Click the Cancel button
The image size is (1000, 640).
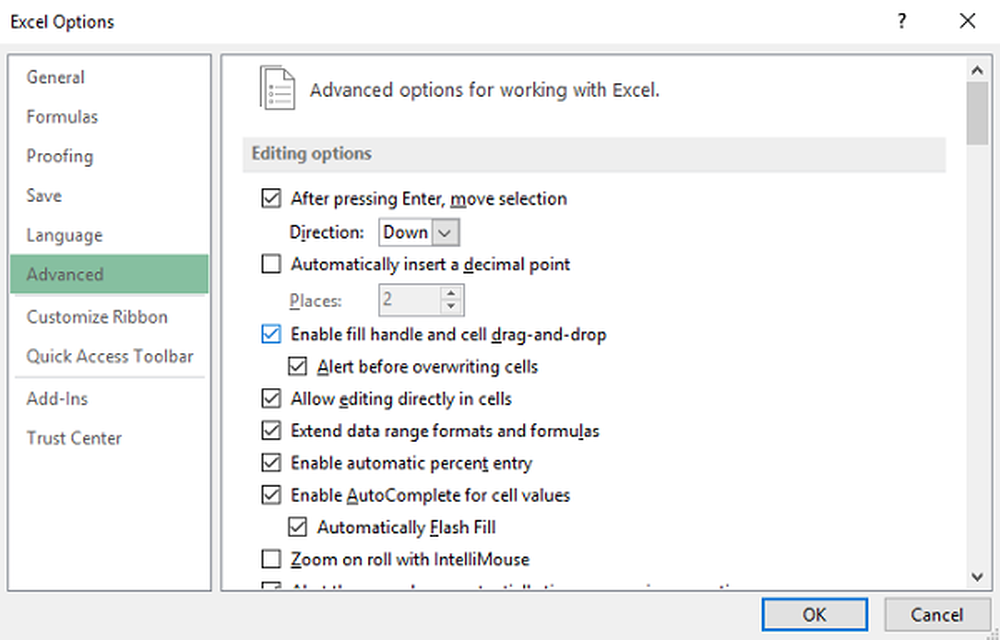pyautogui.click(x=936, y=615)
